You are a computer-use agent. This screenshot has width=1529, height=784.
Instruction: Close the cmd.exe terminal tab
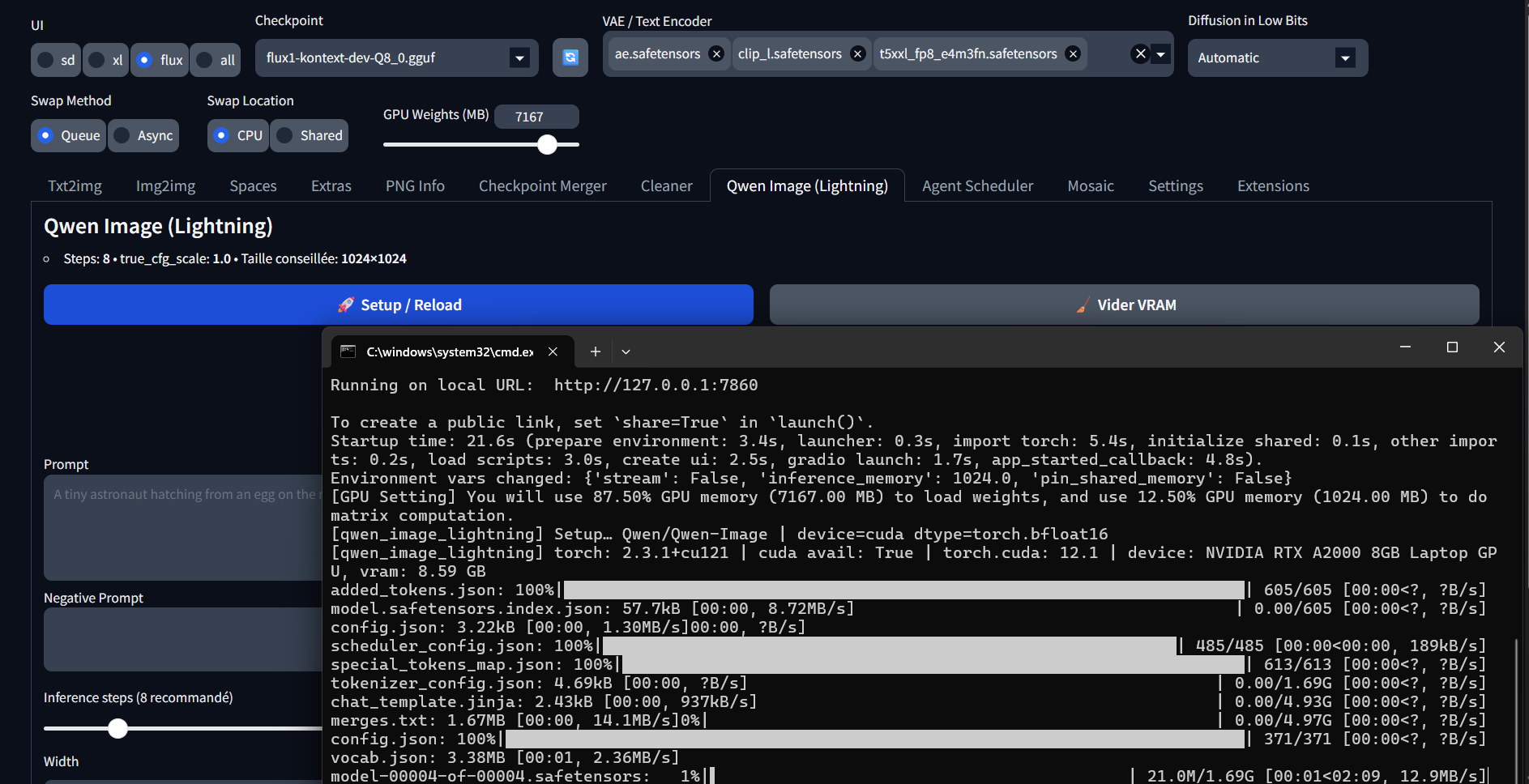click(x=553, y=352)
